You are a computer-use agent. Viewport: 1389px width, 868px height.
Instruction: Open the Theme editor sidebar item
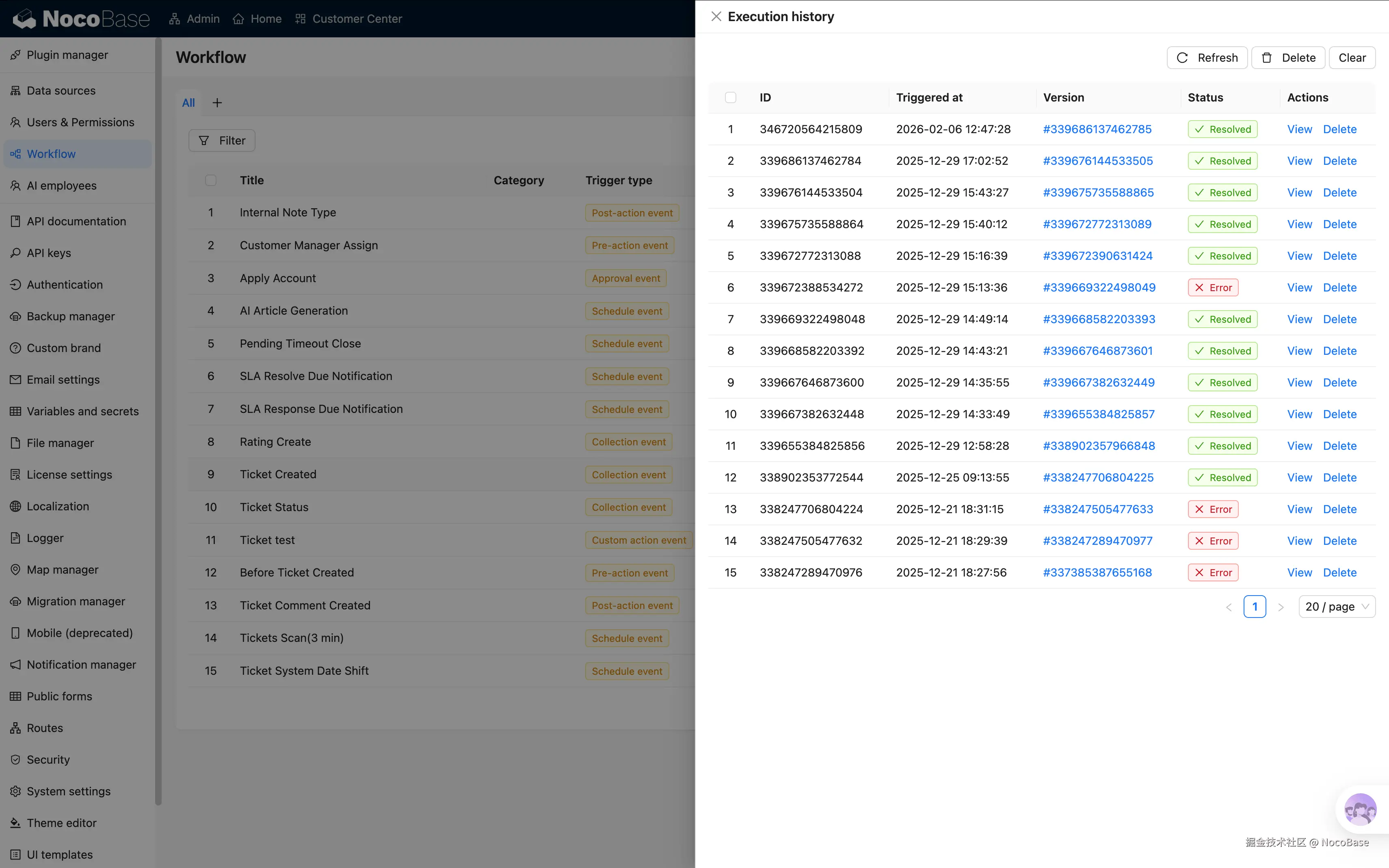61,823
